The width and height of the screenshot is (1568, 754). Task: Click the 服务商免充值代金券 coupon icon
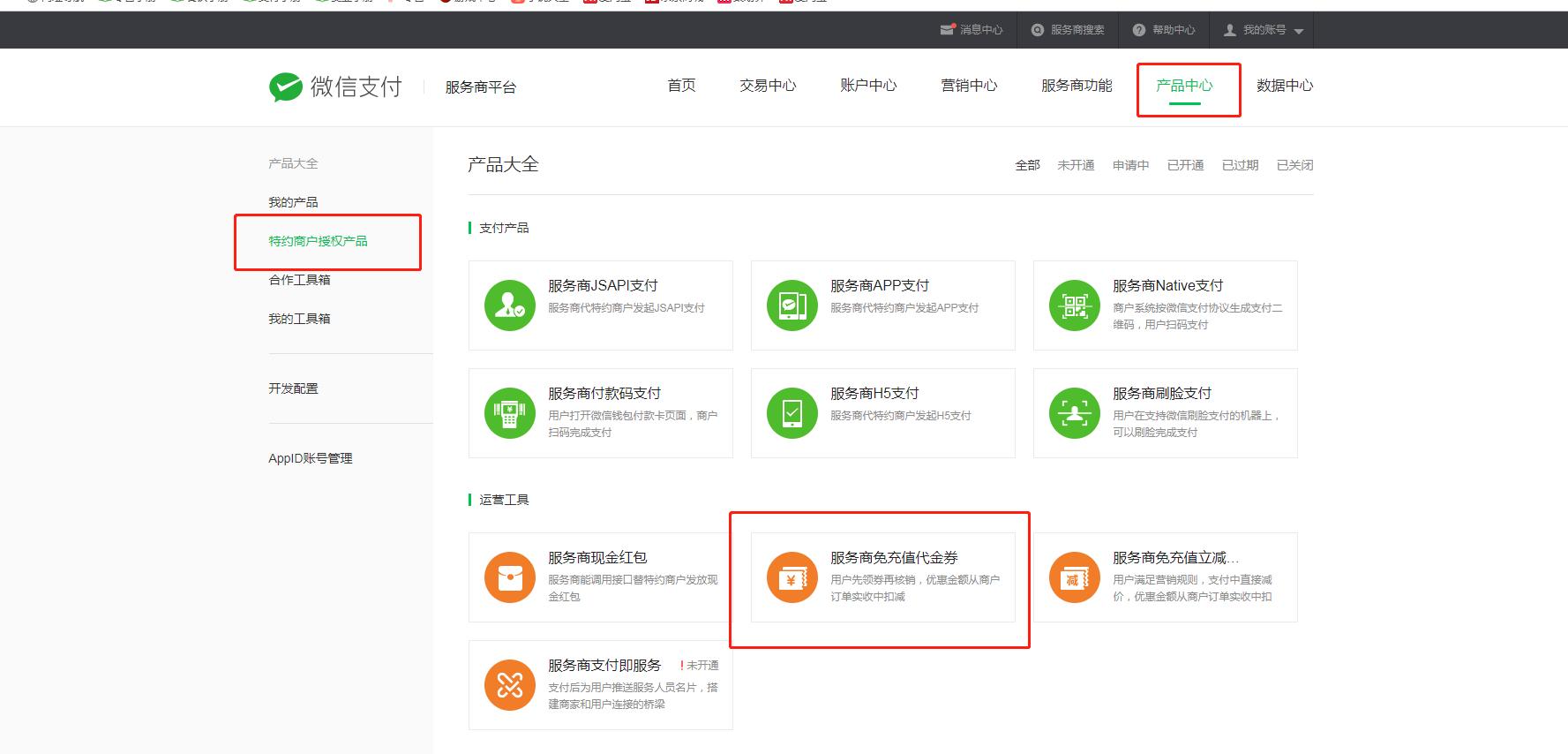(792, 577)
